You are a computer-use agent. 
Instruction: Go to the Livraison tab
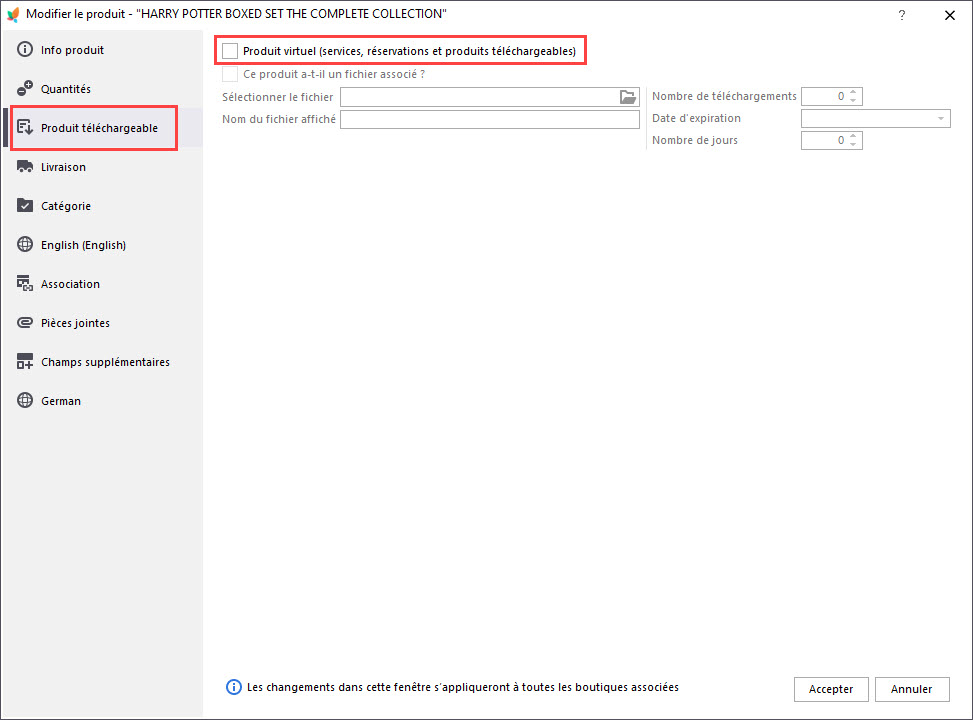pyautogui.click(x=102, y=167)
